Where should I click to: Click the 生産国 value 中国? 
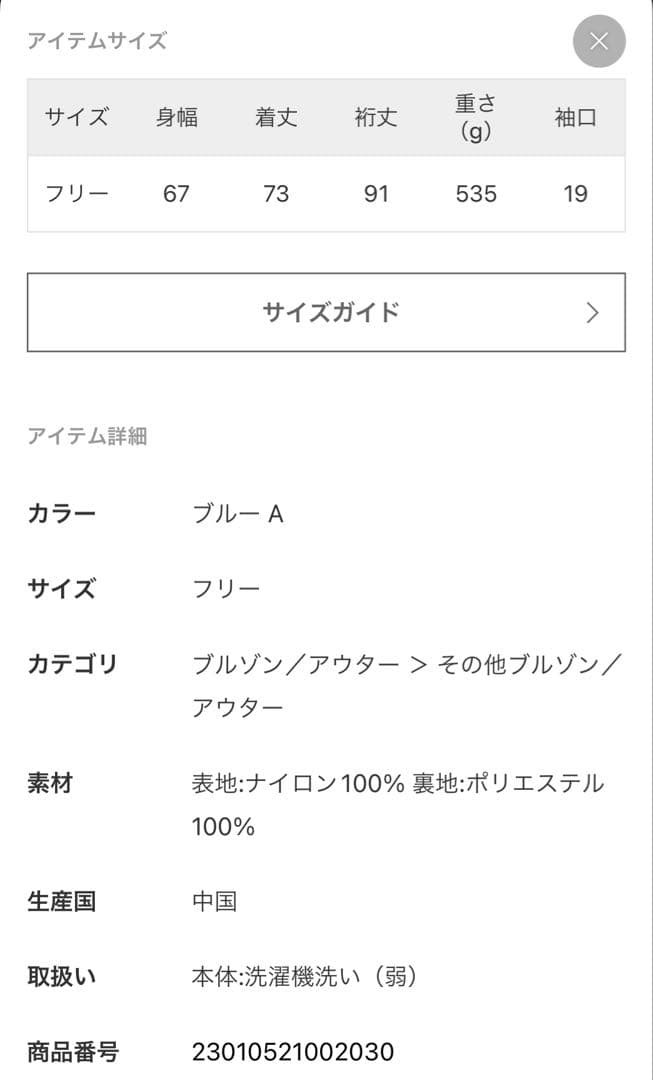(x=214, y=901)
